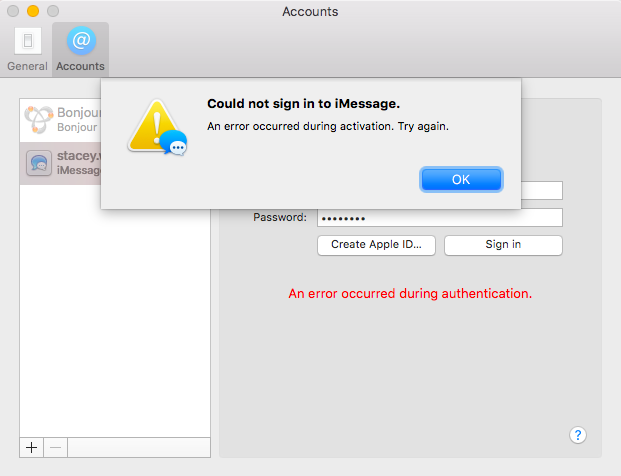
Task: Click the Sign in button
Action: 503,245
